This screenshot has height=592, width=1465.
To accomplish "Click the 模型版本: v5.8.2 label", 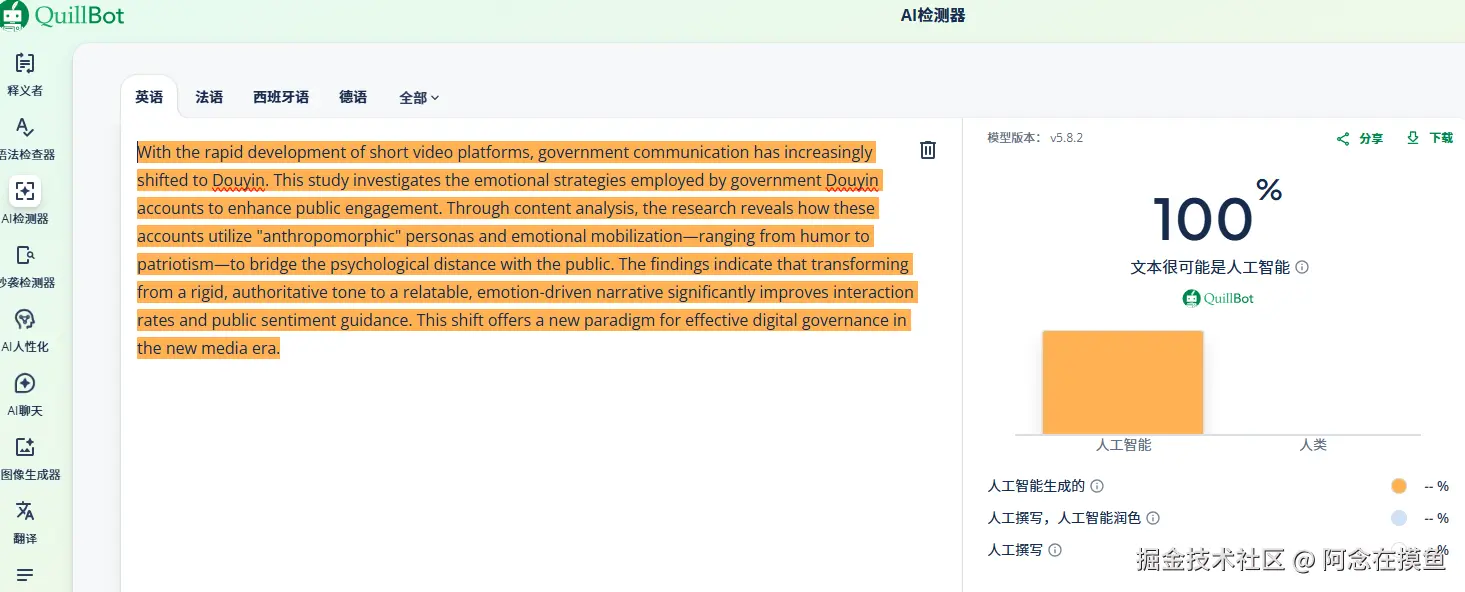I will 1035,138.
